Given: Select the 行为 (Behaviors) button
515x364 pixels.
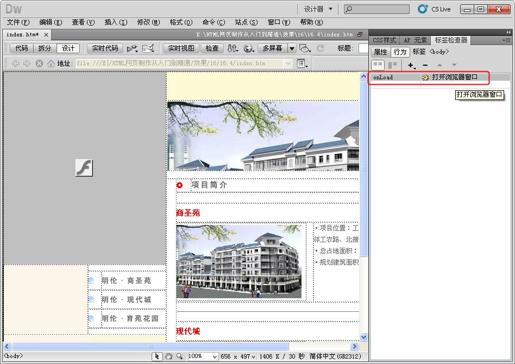Looking at the screenshot, I should 400,52.
